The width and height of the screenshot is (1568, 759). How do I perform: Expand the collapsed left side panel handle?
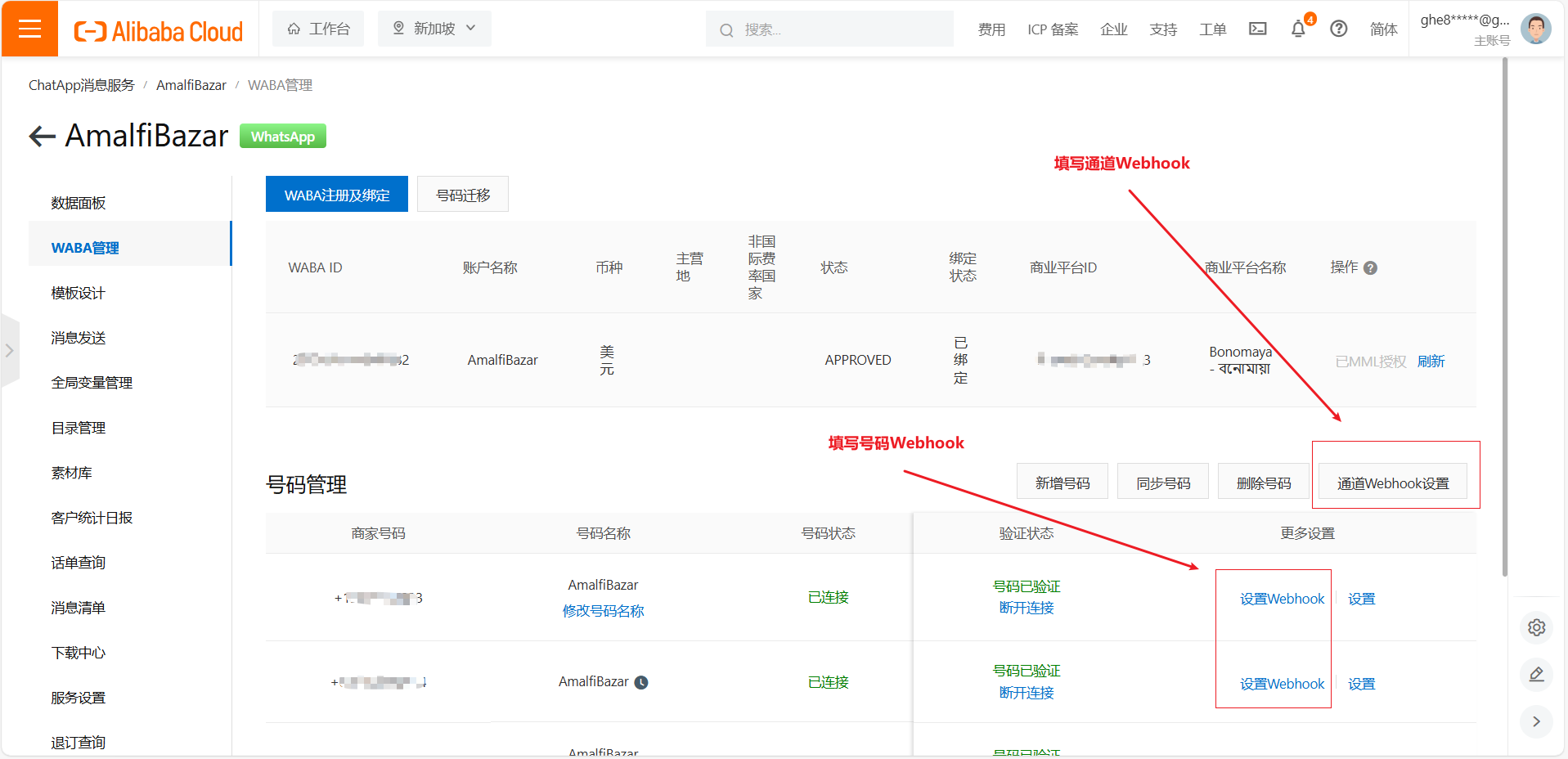pos(10,351)
